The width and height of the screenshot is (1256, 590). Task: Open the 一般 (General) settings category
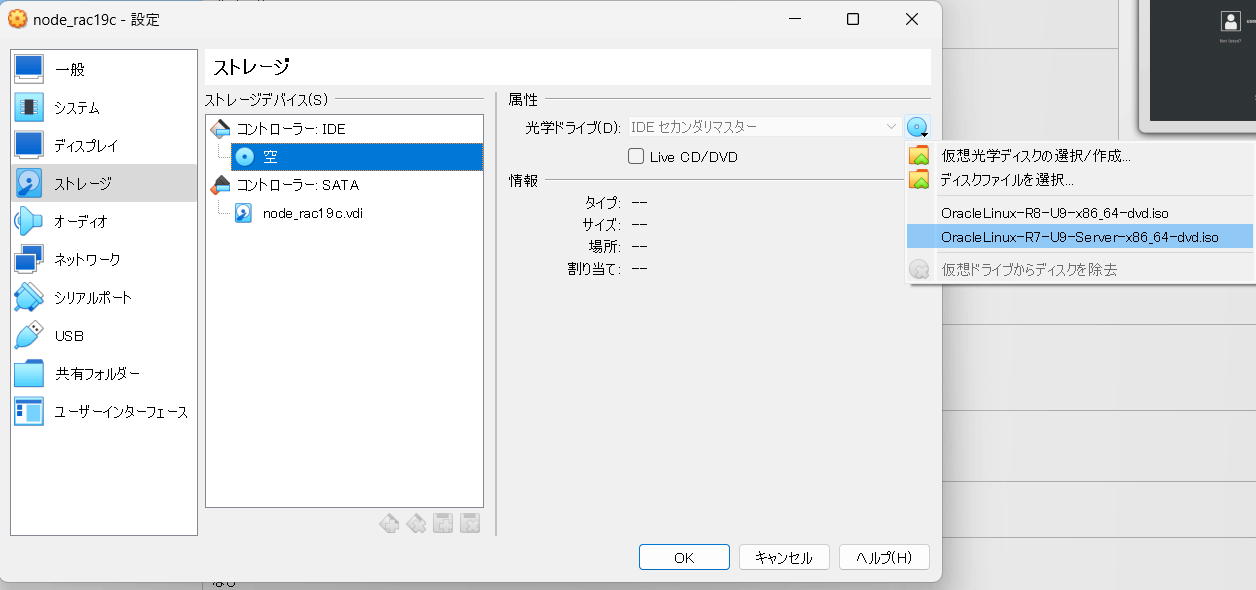104,70
